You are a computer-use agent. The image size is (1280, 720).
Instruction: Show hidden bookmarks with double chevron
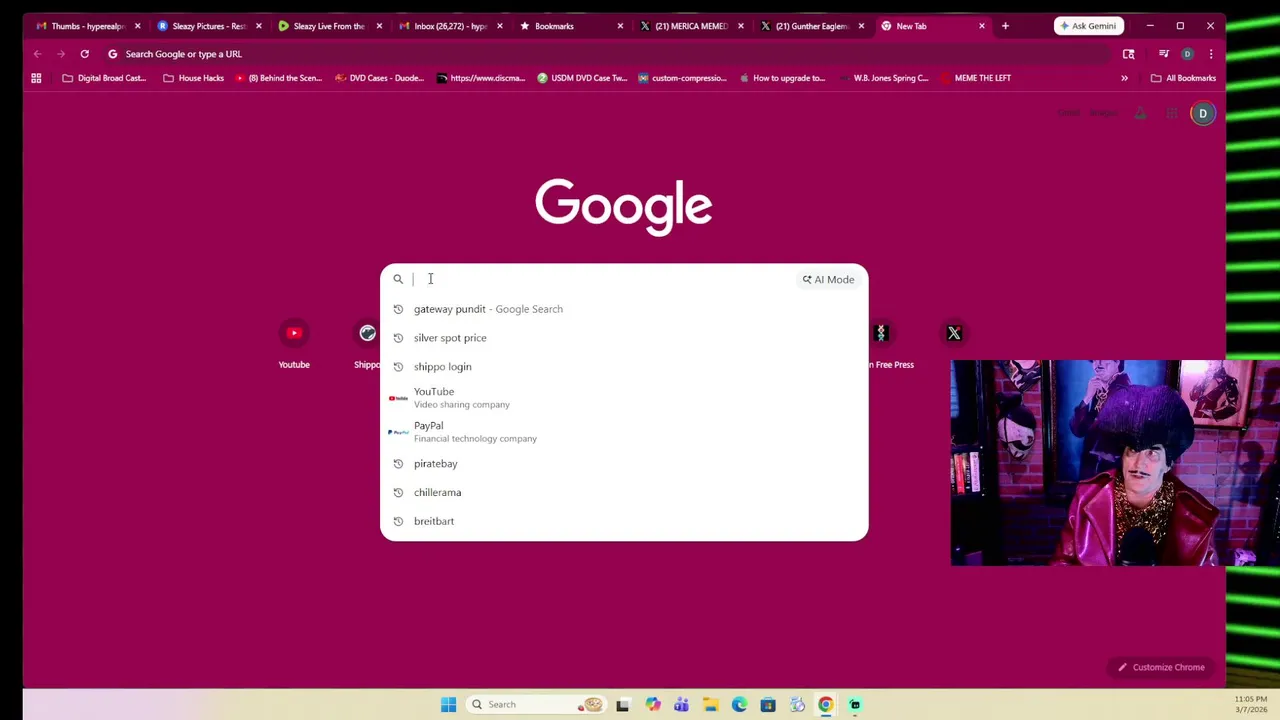pyautogui.click(x=1124, y=78)
